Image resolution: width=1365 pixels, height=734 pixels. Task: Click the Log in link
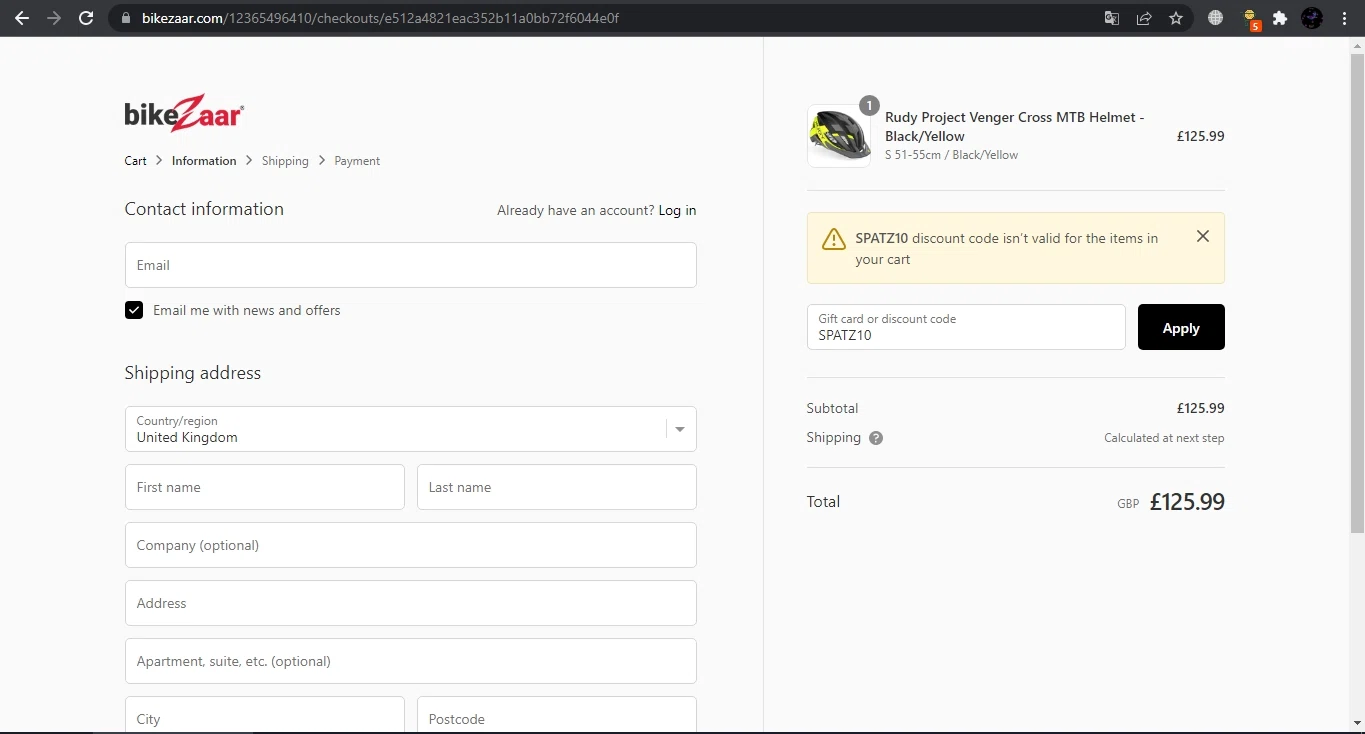pyautogui.click(x=677, y=210)
